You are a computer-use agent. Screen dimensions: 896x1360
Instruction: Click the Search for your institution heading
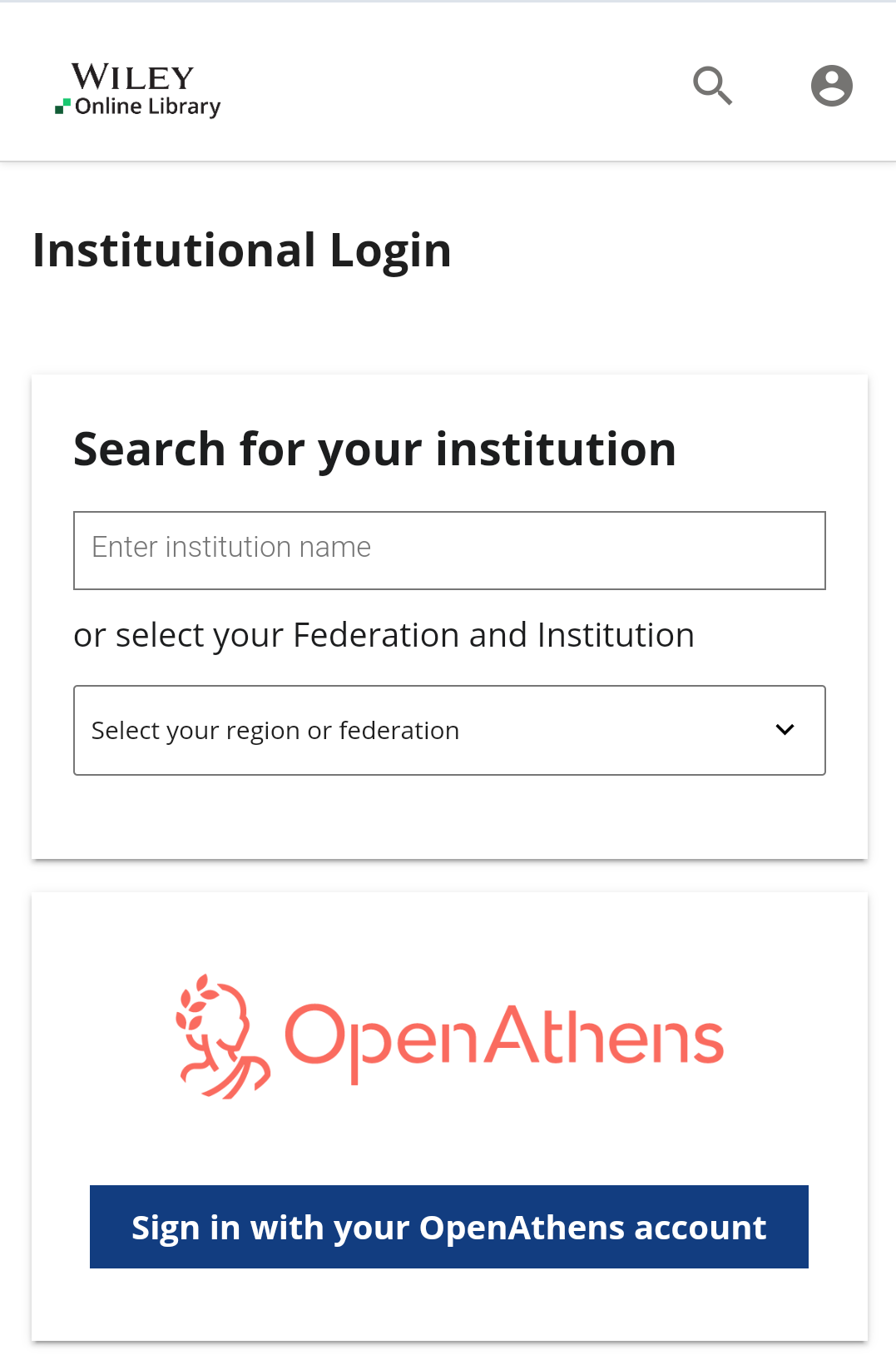coord(374,449)
